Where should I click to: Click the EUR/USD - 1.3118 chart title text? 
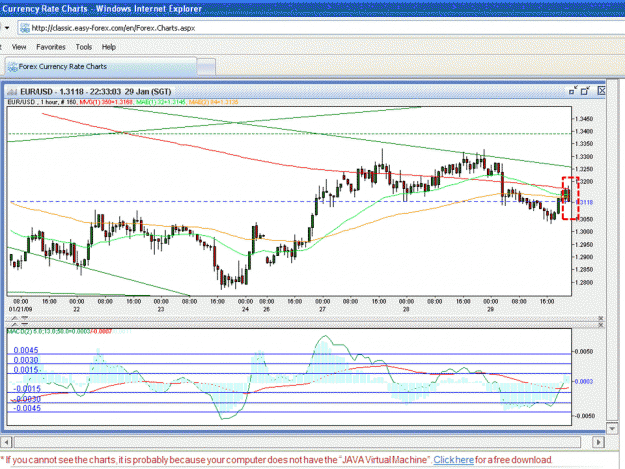point(96,92)
